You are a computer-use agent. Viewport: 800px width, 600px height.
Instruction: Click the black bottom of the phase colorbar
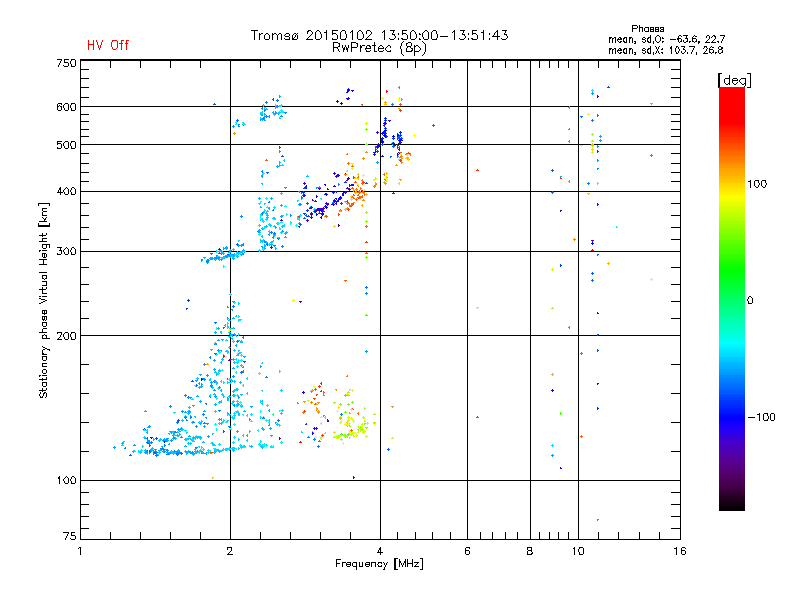(x=732, y=503)
